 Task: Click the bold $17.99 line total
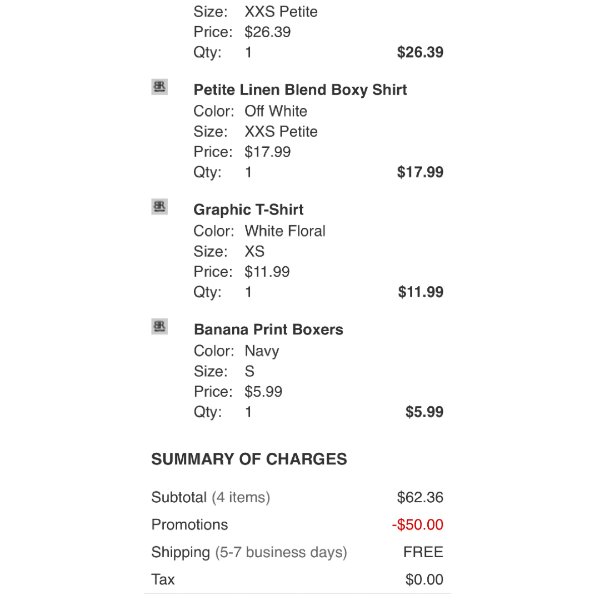tap(420, 172)
